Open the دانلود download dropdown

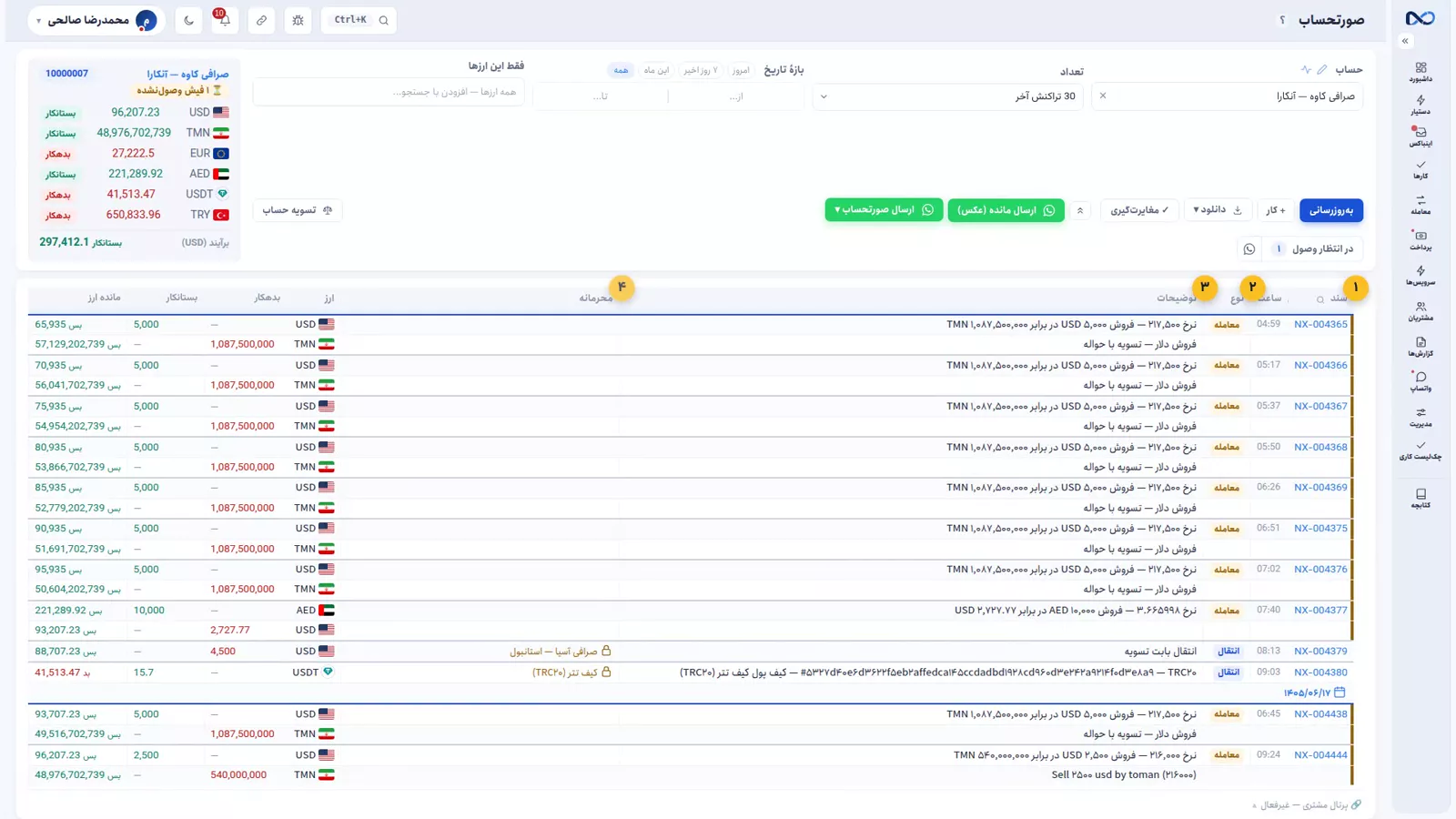tap(1218, 210)
